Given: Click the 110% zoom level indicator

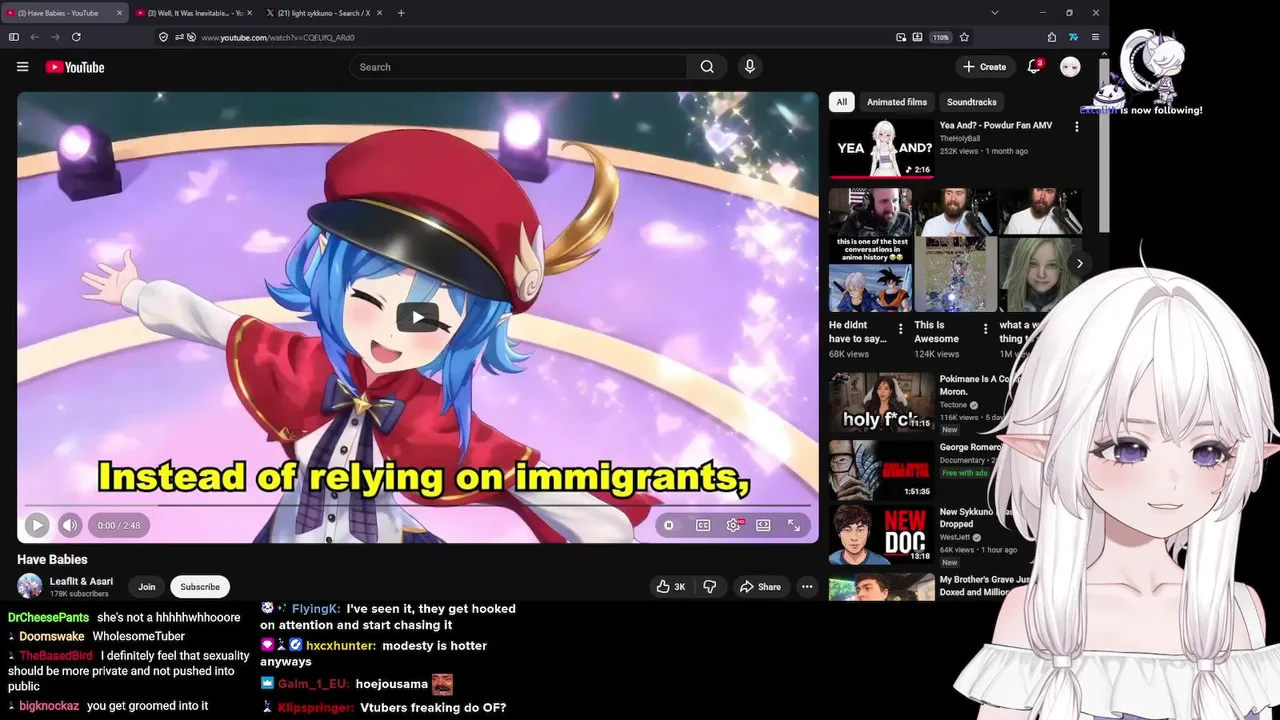Looking at the screenshot, I should [941, 37].
